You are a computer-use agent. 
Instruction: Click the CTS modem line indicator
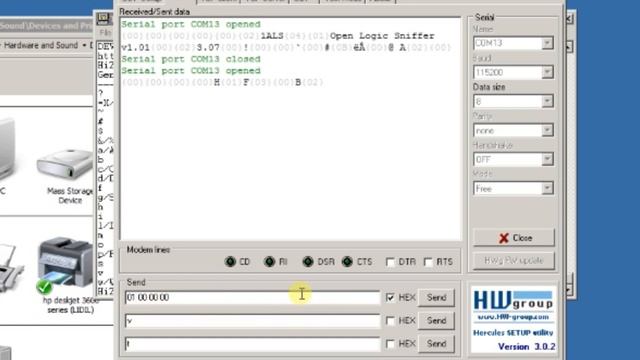tap(347, 261)
